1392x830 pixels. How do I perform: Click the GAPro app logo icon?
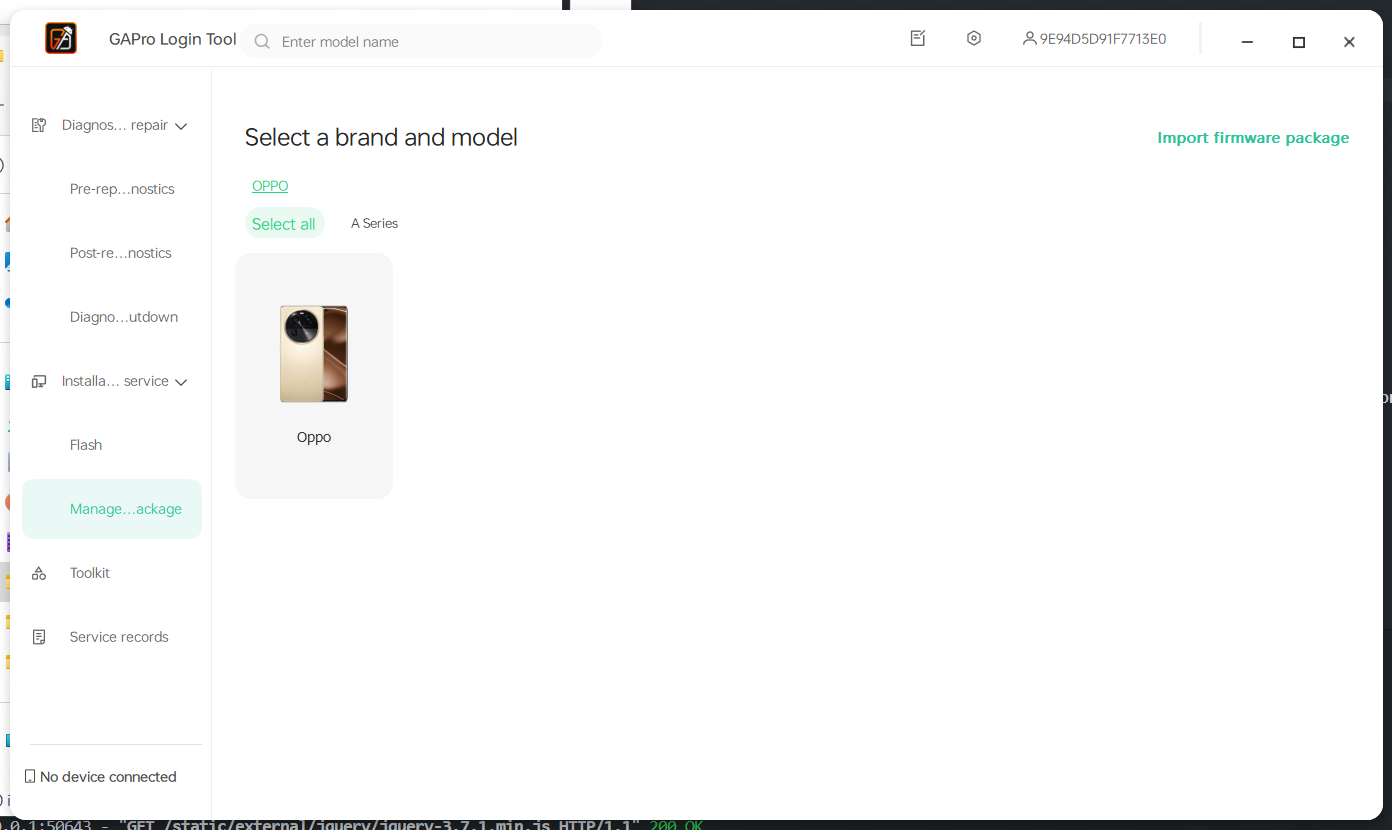pyautogui.click(x=61, y=38)
